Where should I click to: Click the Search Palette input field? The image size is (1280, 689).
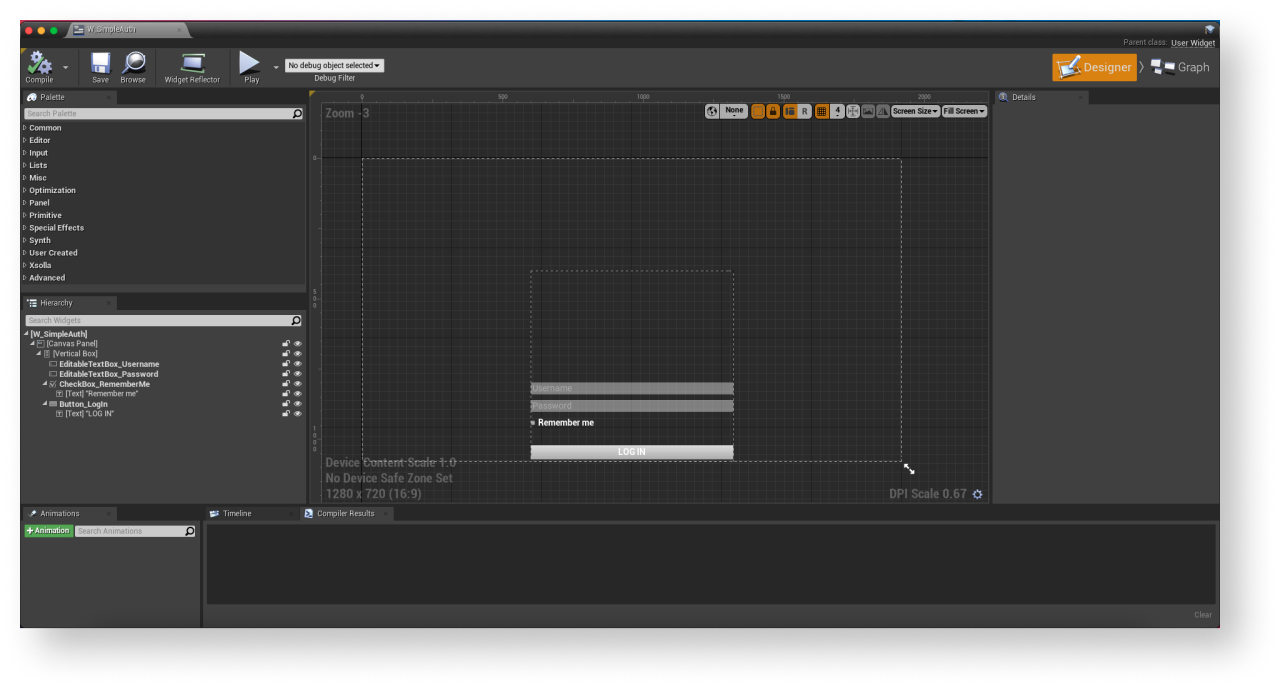(158, 114)
